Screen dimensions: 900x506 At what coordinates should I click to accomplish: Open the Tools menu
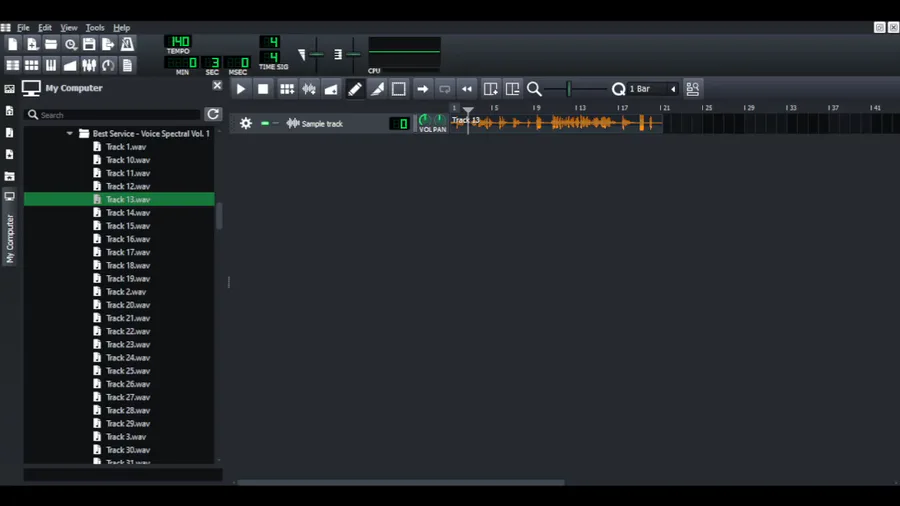tap(95, 28)
